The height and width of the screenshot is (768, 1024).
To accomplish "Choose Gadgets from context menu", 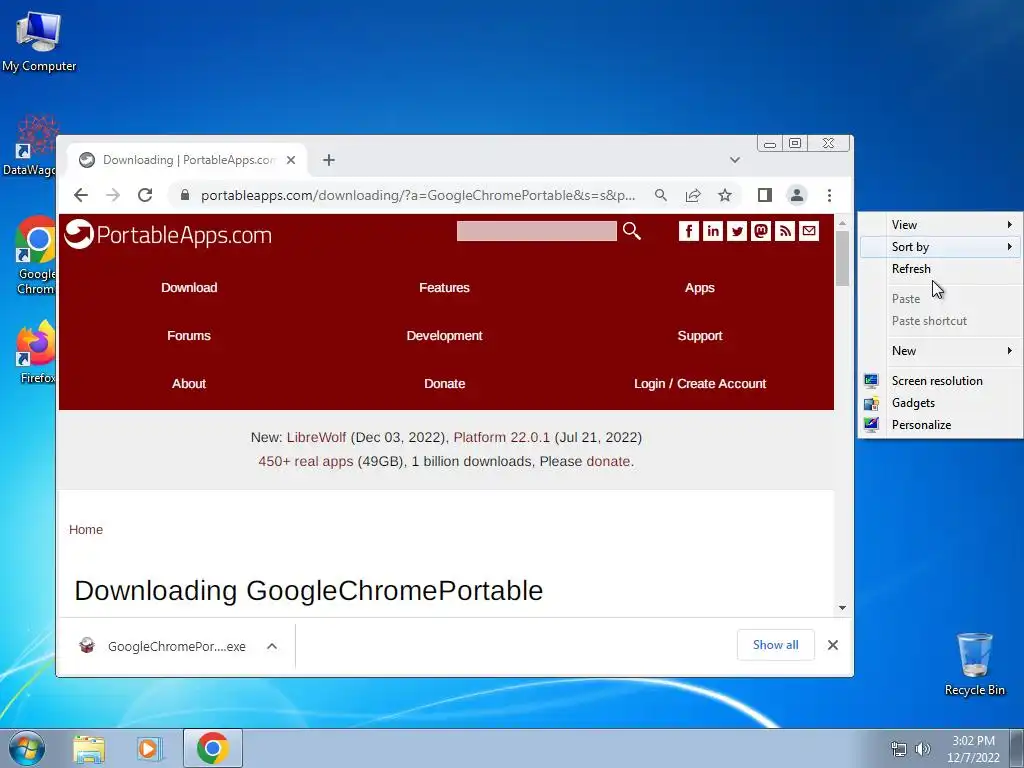I will point(940,403).
